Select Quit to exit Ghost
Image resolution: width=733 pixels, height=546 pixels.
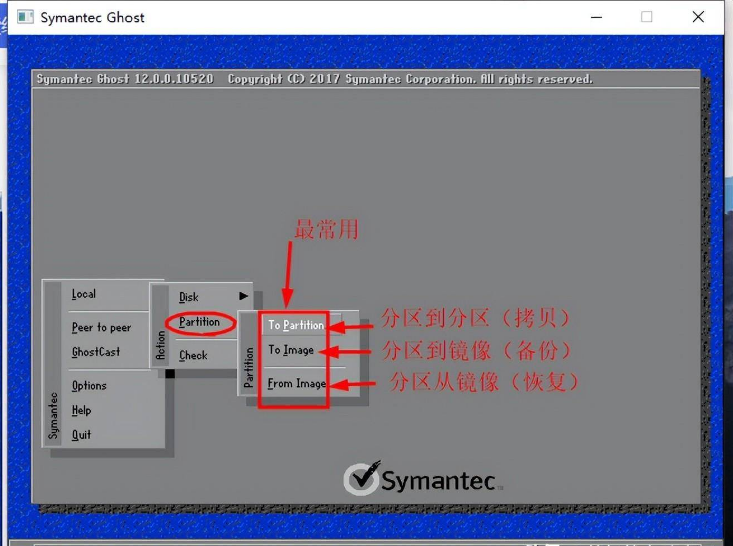click(x=81, y=435)
